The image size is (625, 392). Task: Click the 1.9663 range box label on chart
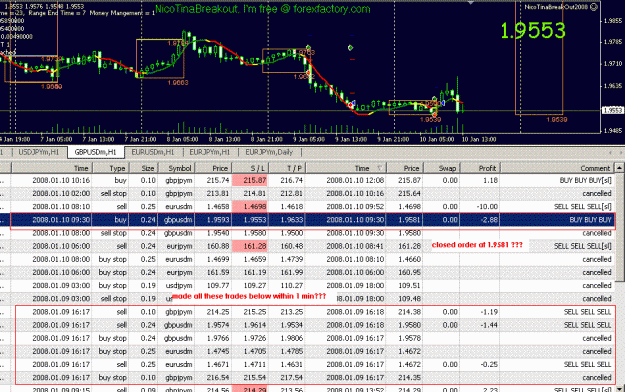pos(178,83)
